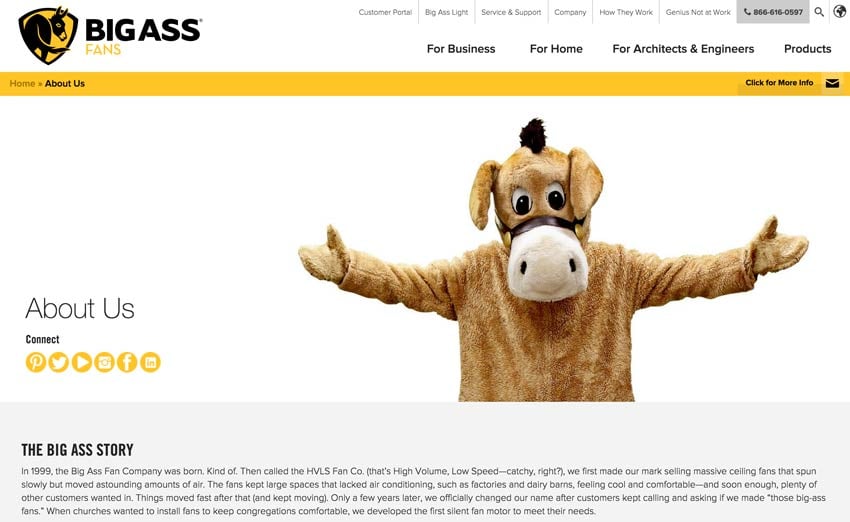Click the search magnifier icon
The image size is (850, 522).
[819, 12]
